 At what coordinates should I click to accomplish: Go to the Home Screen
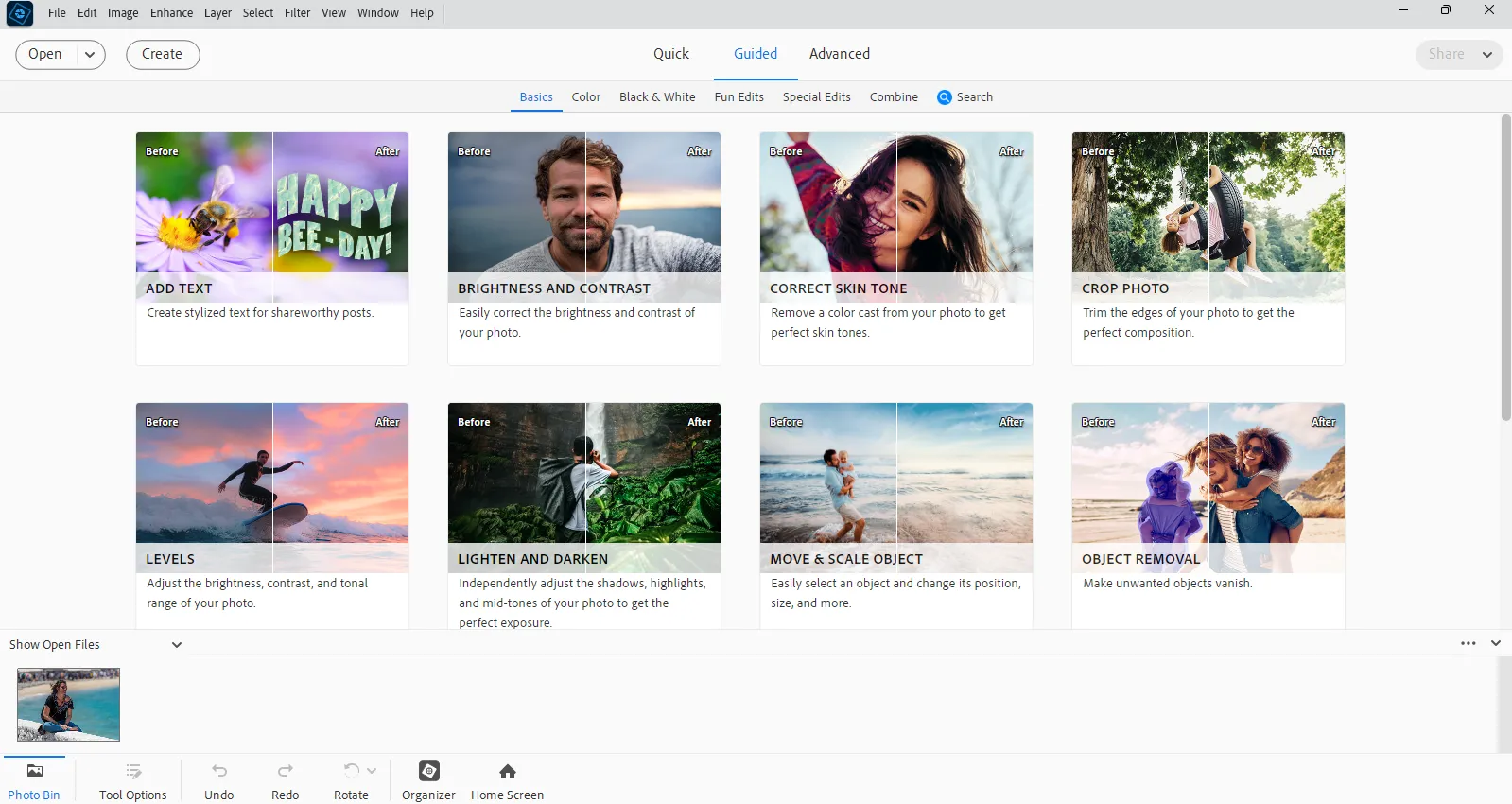click(x=508, y=781)
